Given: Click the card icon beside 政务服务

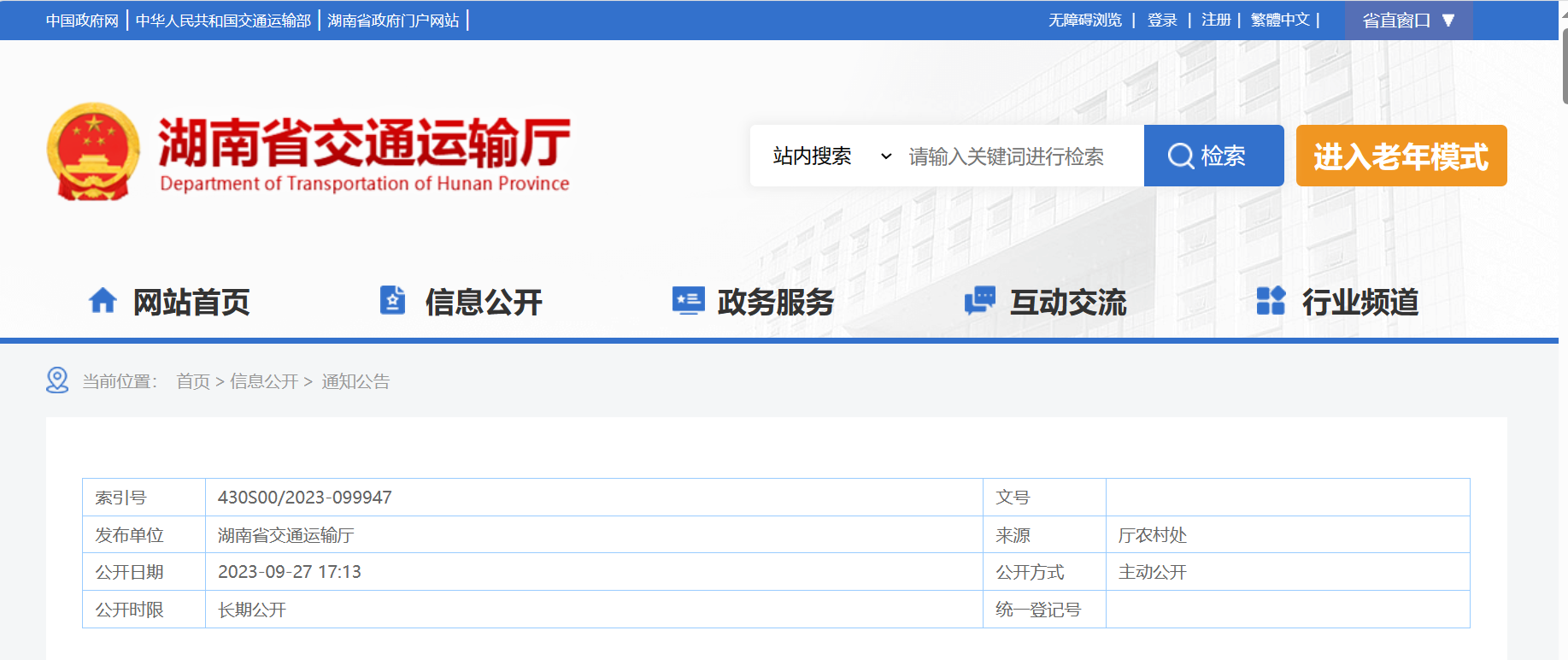Looking at the screenshot, I should coord(688,301).
